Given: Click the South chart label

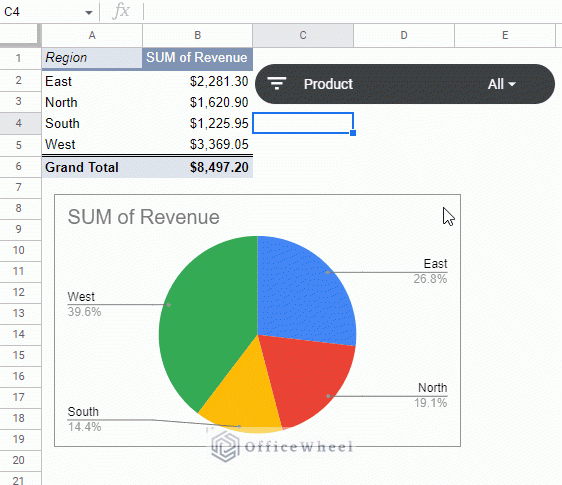Looking at the screenshot, I should coord(83,412).
